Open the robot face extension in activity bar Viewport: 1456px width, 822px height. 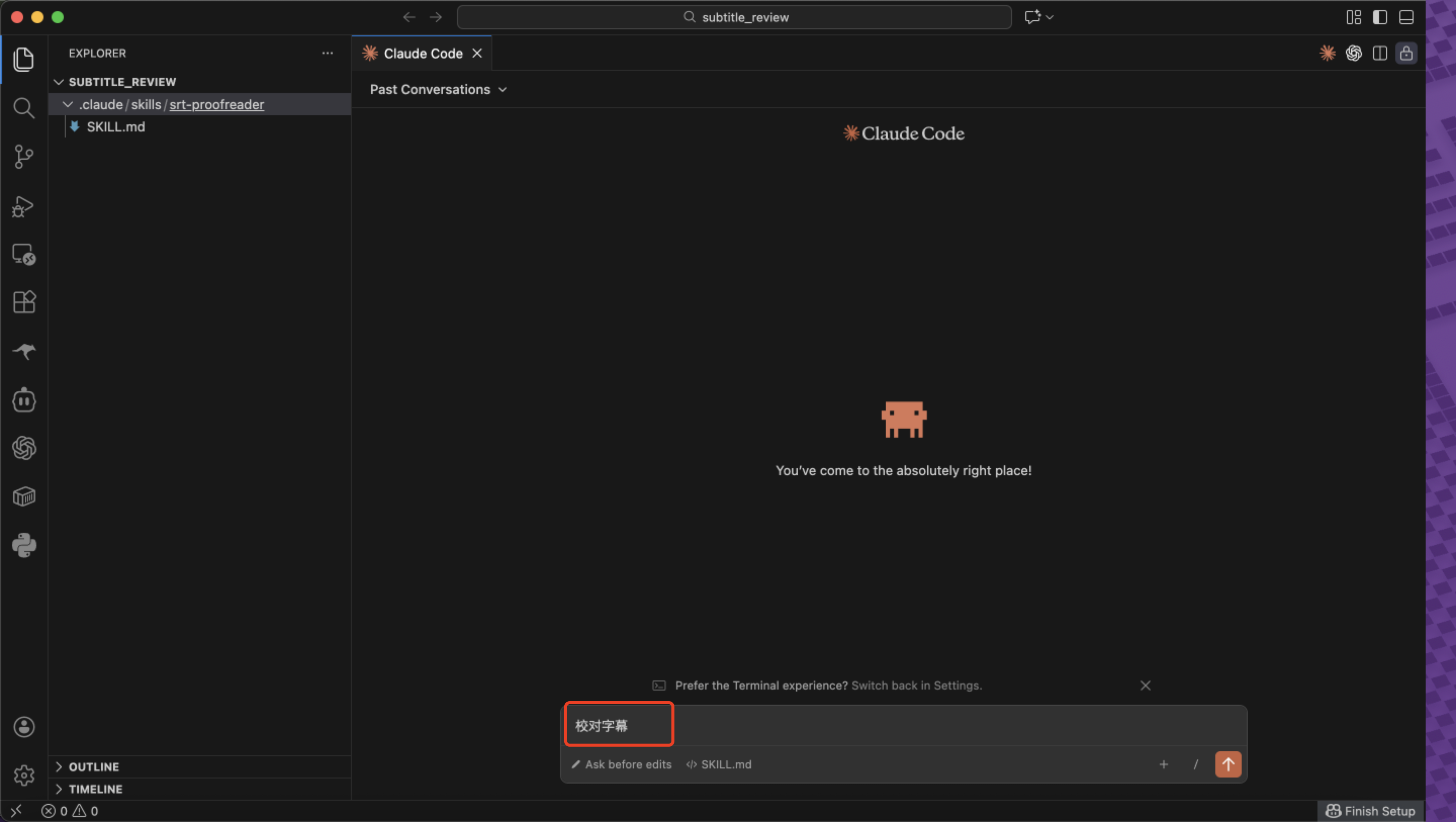24,400
